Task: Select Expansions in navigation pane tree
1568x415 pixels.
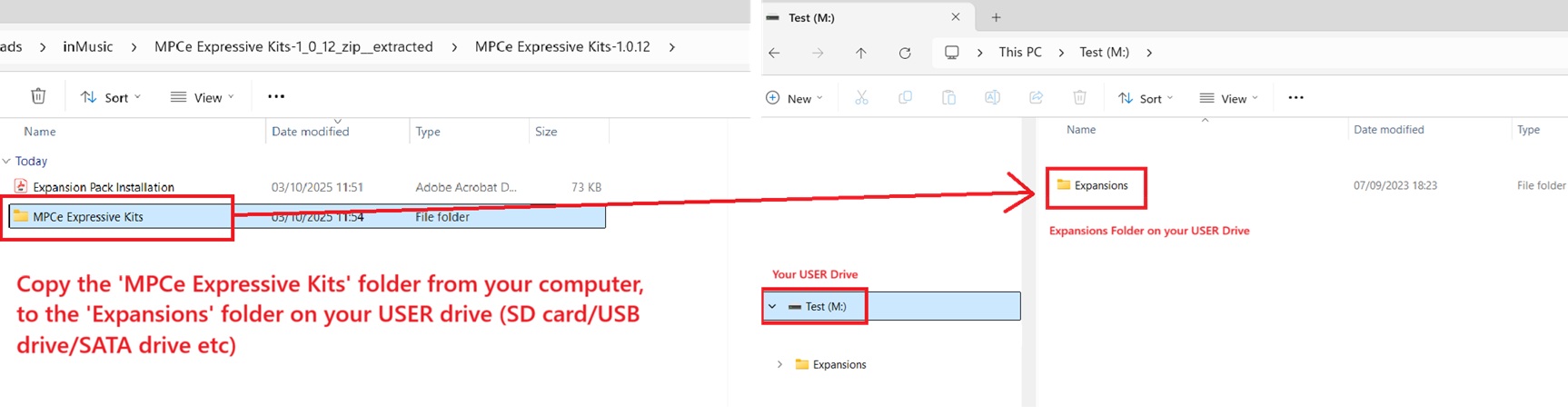Action: 830,364
